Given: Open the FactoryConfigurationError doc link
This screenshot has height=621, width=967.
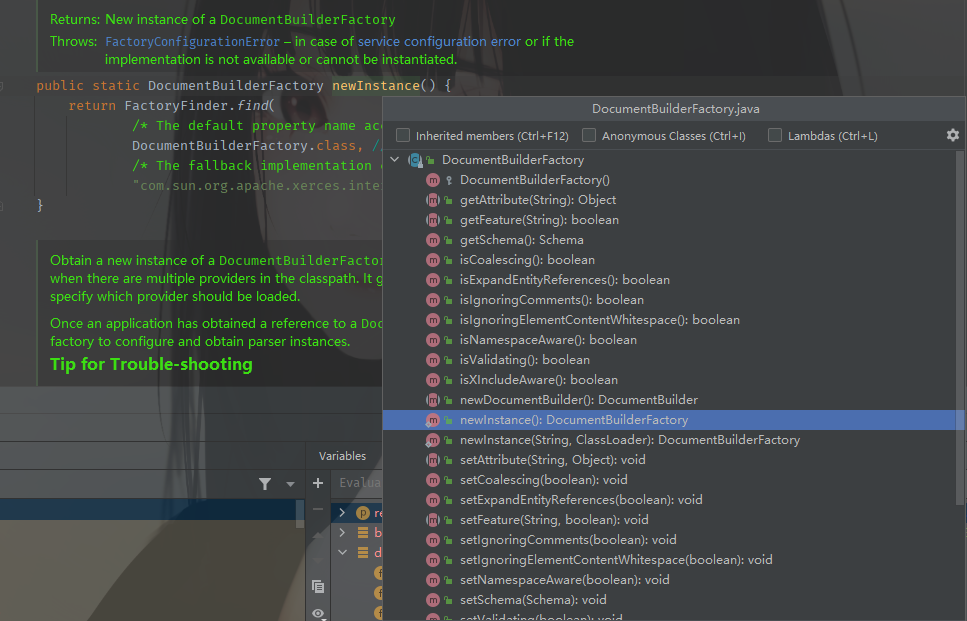Looking at the screenshot, I should [x=192, y=41].
